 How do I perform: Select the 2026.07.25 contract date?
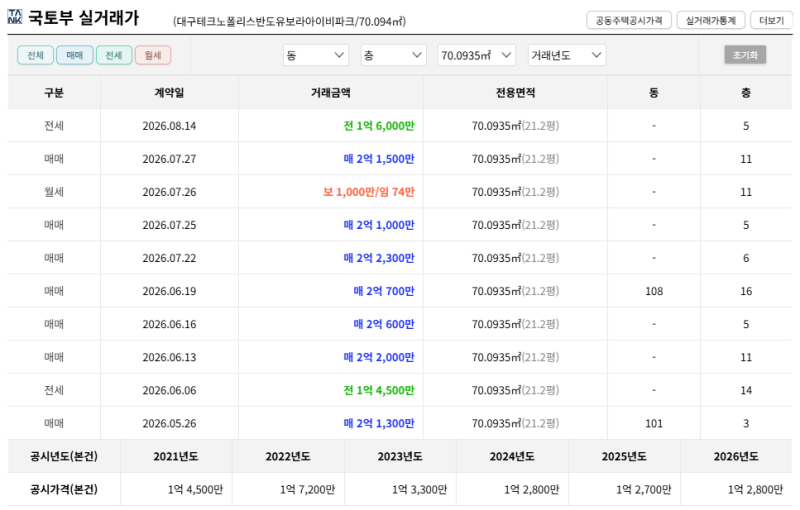tap(169, 225)
